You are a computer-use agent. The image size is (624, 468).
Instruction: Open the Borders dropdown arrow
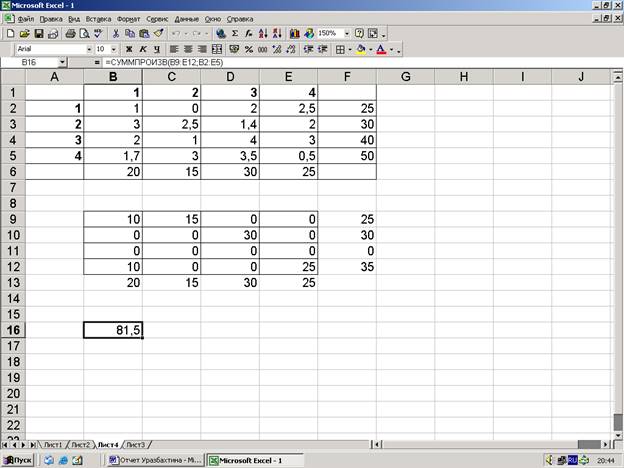tap(350, 49)
